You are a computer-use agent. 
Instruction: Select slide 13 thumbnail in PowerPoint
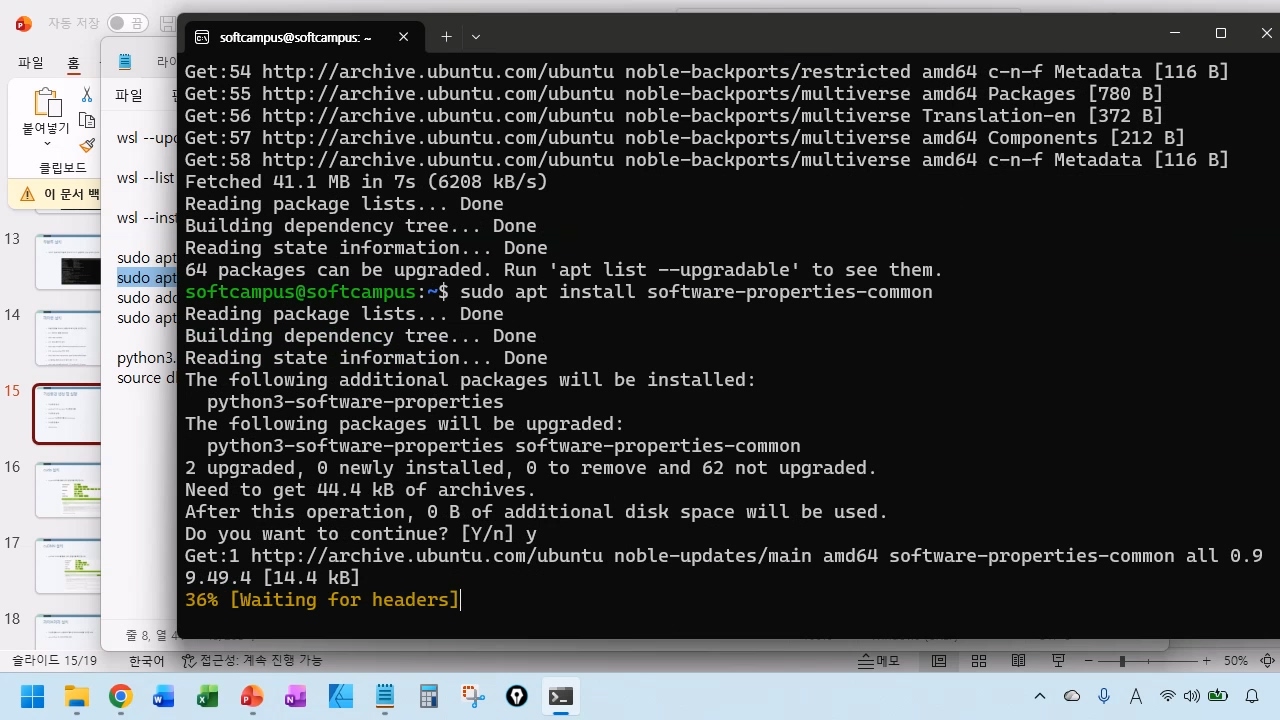tap(68, 262)
